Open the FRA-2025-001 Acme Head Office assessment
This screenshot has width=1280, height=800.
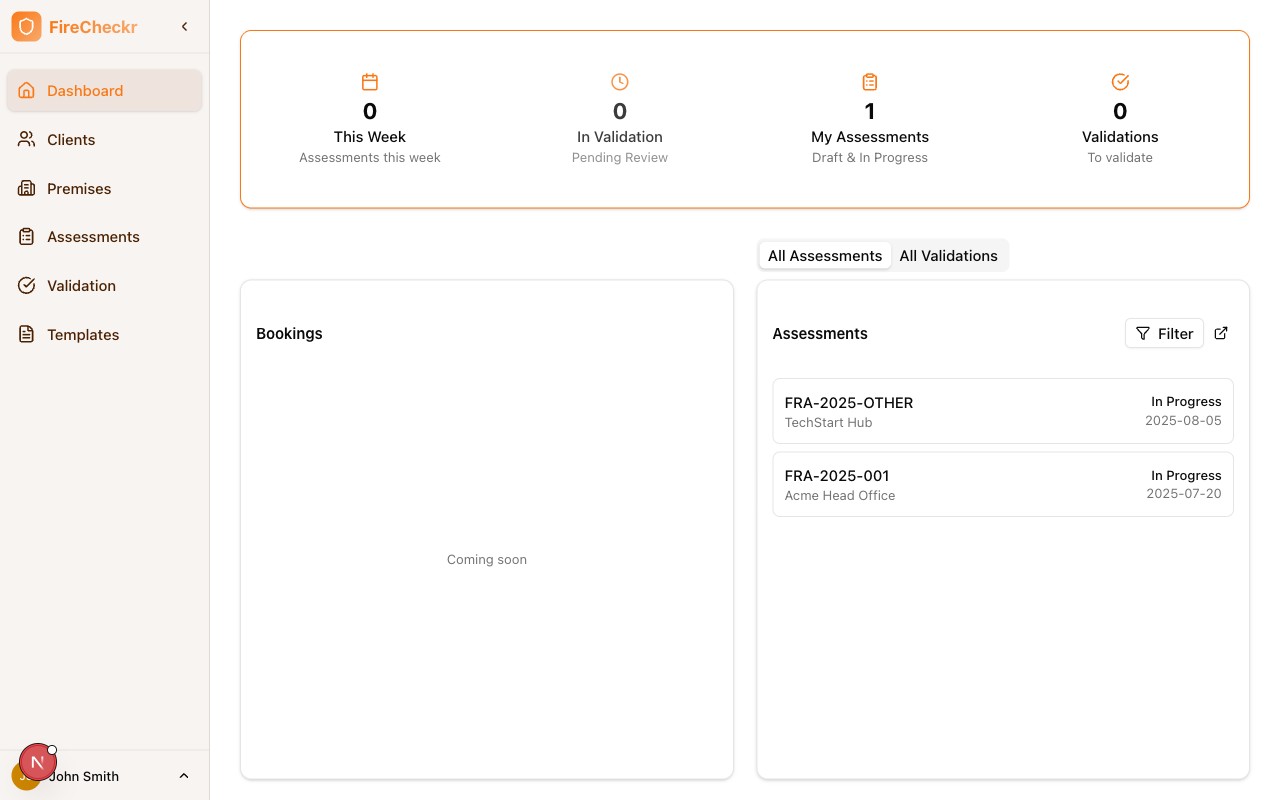(1002, 485)
